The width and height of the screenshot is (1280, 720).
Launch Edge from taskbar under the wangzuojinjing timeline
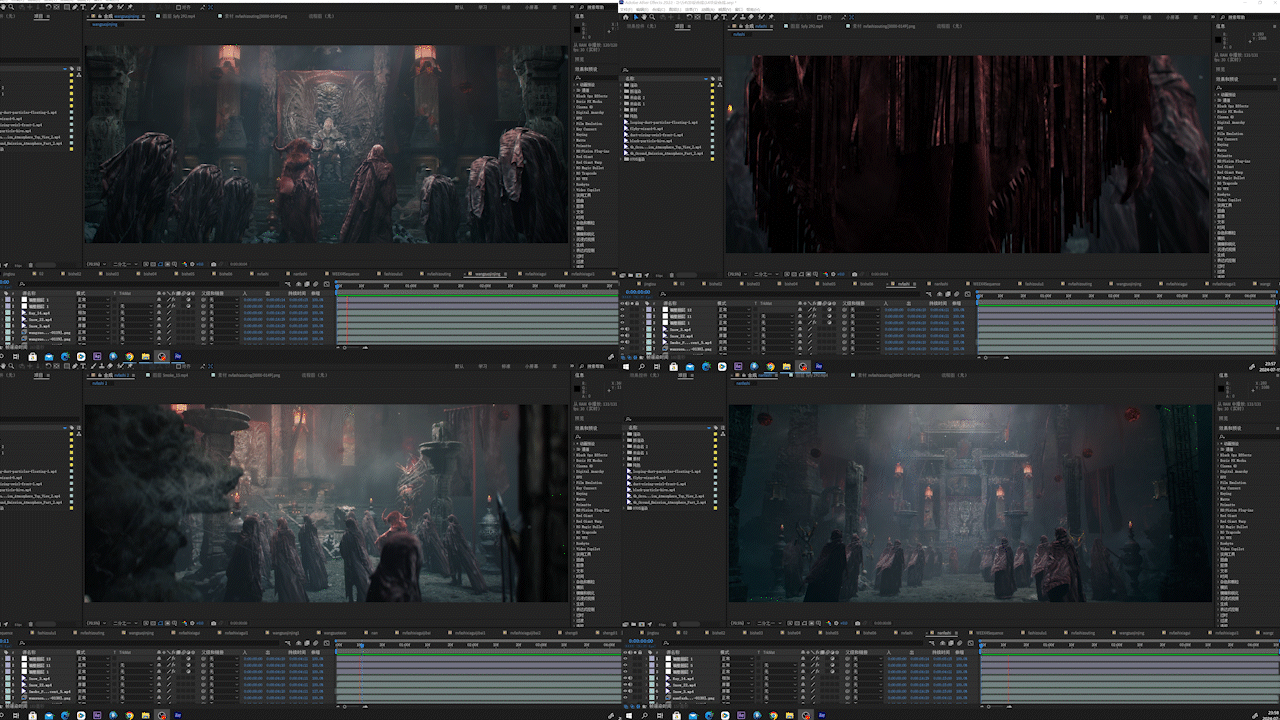click(65, 356)
